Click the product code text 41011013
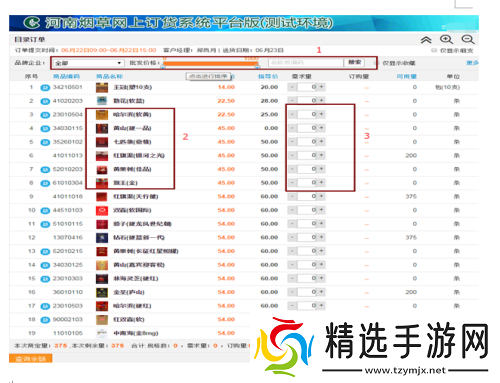 [x=68, y=156]
